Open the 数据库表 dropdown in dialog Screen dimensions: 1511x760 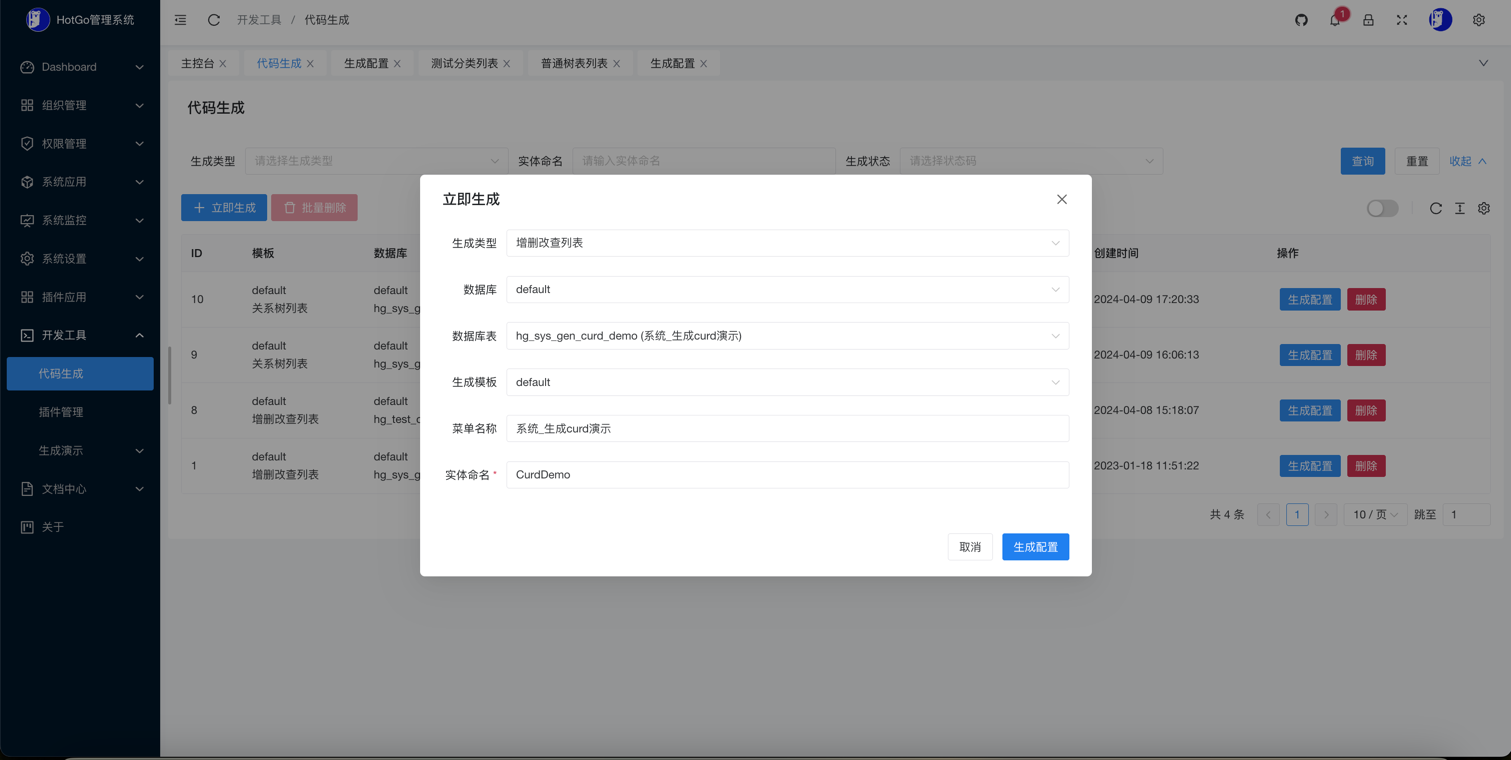pyautogui.click(x=787, y=336)
